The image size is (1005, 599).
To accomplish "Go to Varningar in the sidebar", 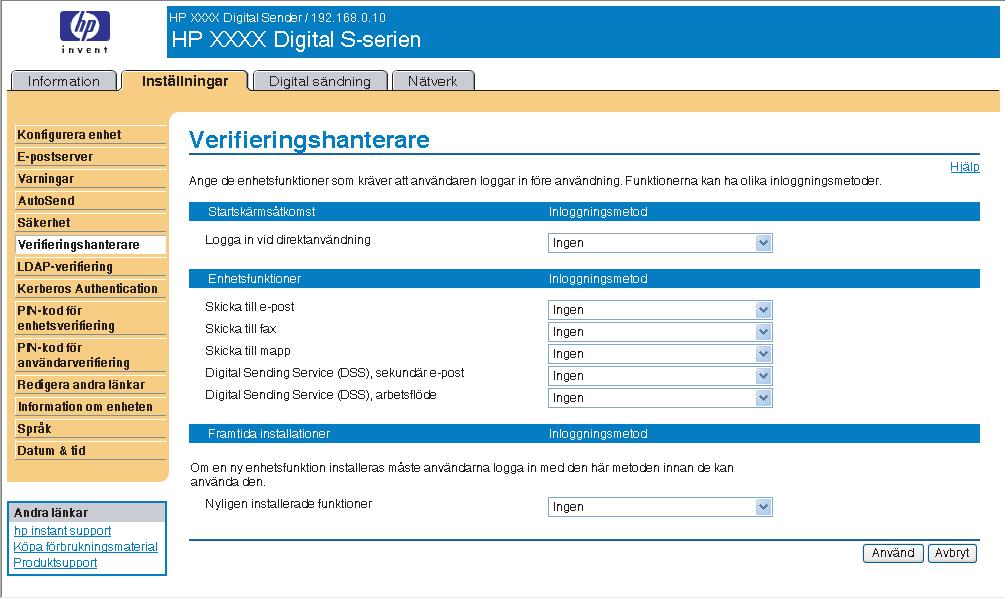I will [90, 179].
